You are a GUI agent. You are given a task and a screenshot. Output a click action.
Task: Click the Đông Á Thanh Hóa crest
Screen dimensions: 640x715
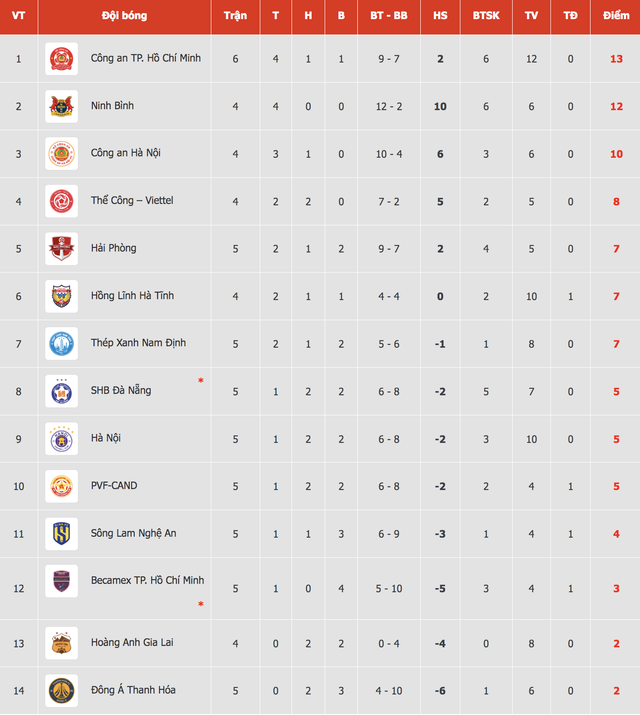click(61, 690)
